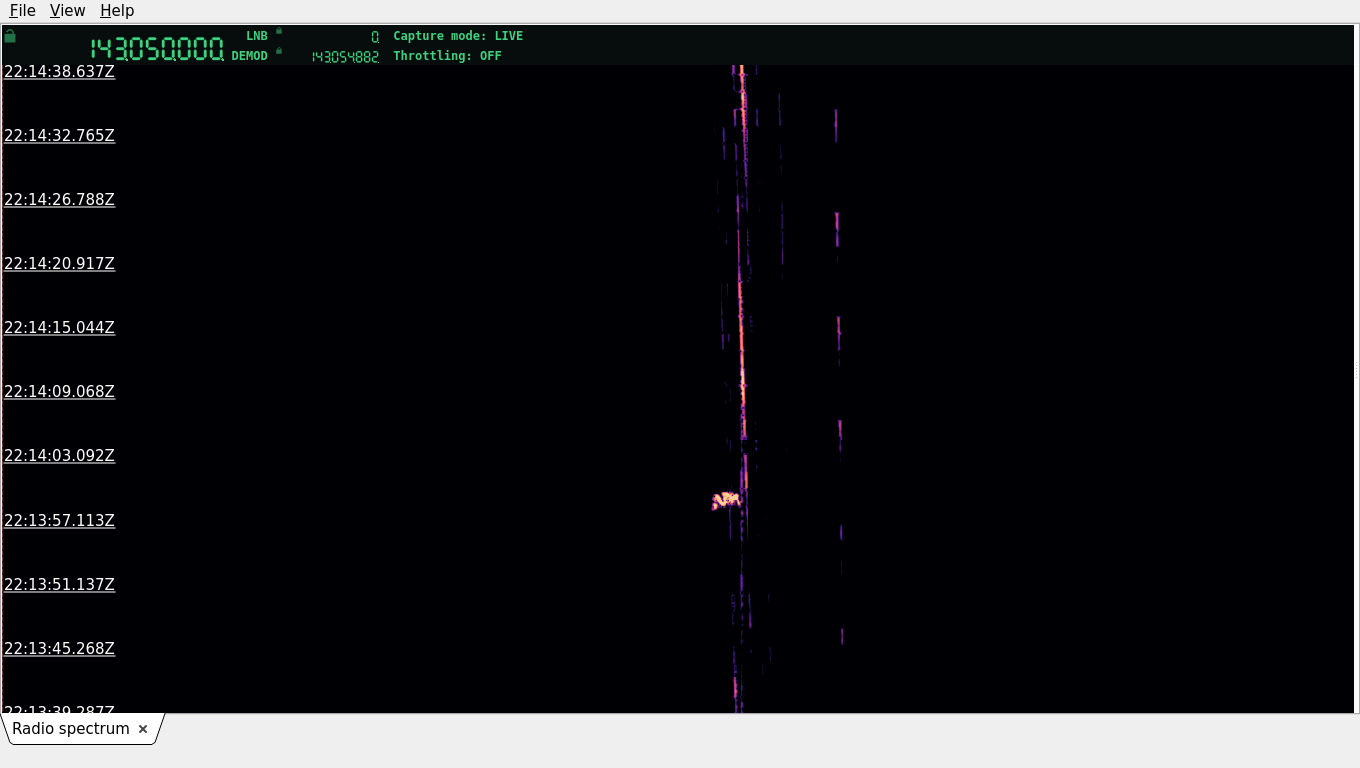Open the View menu
This screenshot has height=768, width=1360.
(67, 10)
